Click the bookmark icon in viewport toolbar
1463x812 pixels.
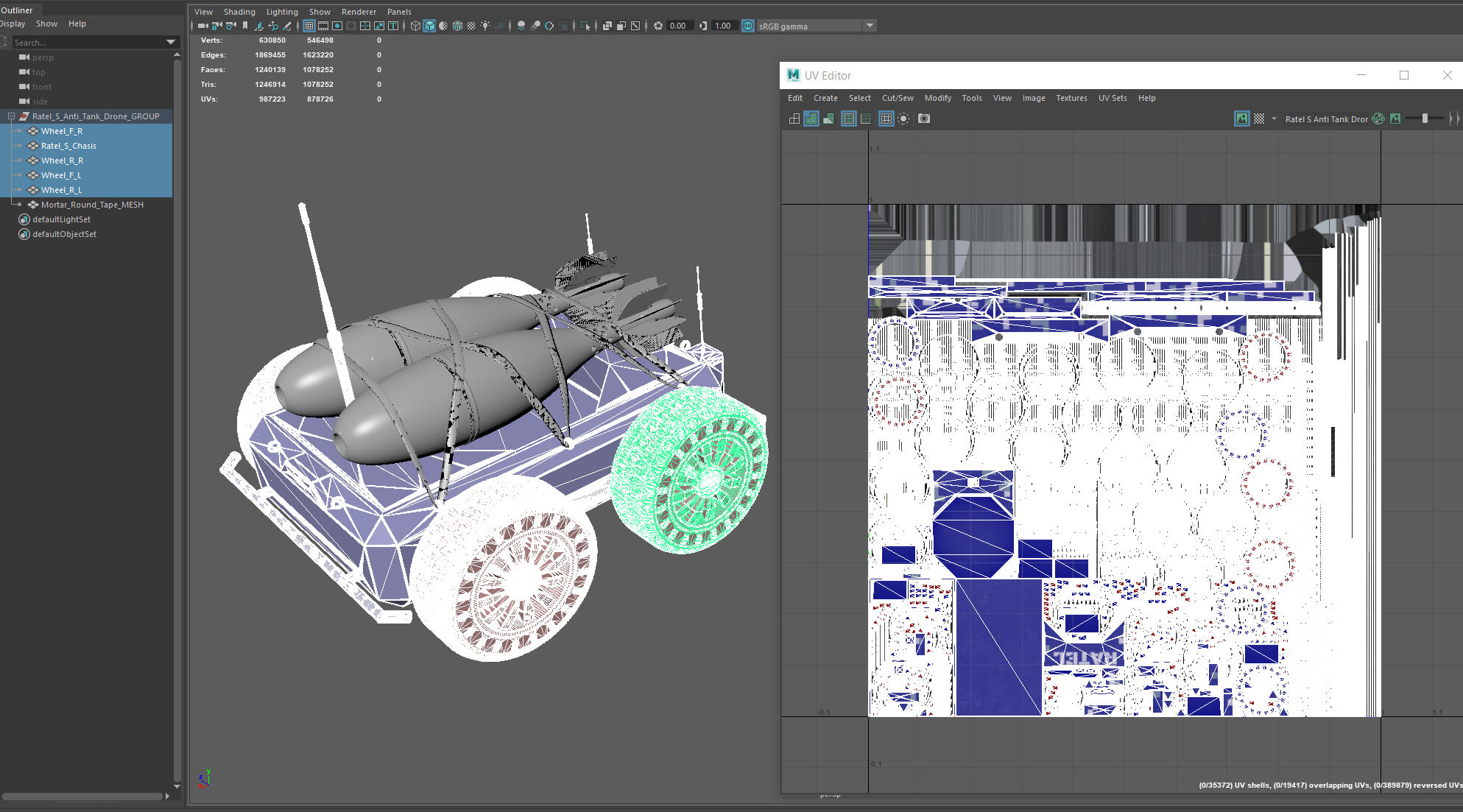coord(245,26)
